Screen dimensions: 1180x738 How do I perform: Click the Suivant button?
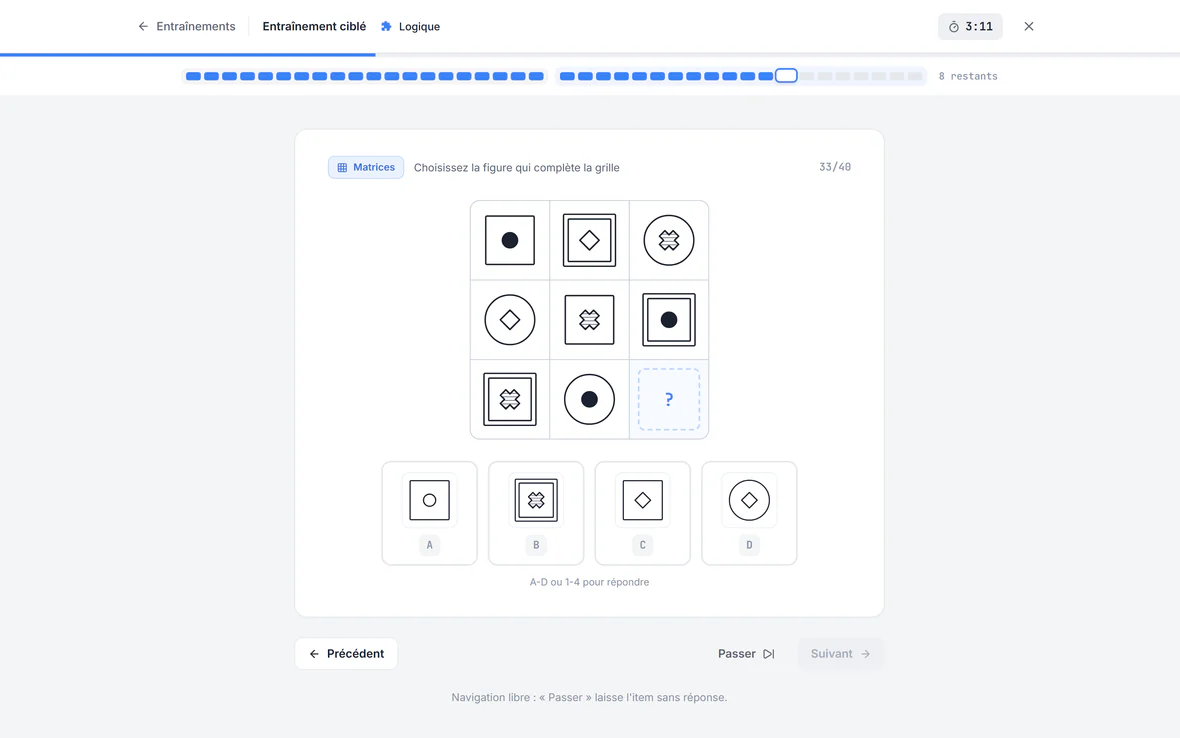click(841, 654)
